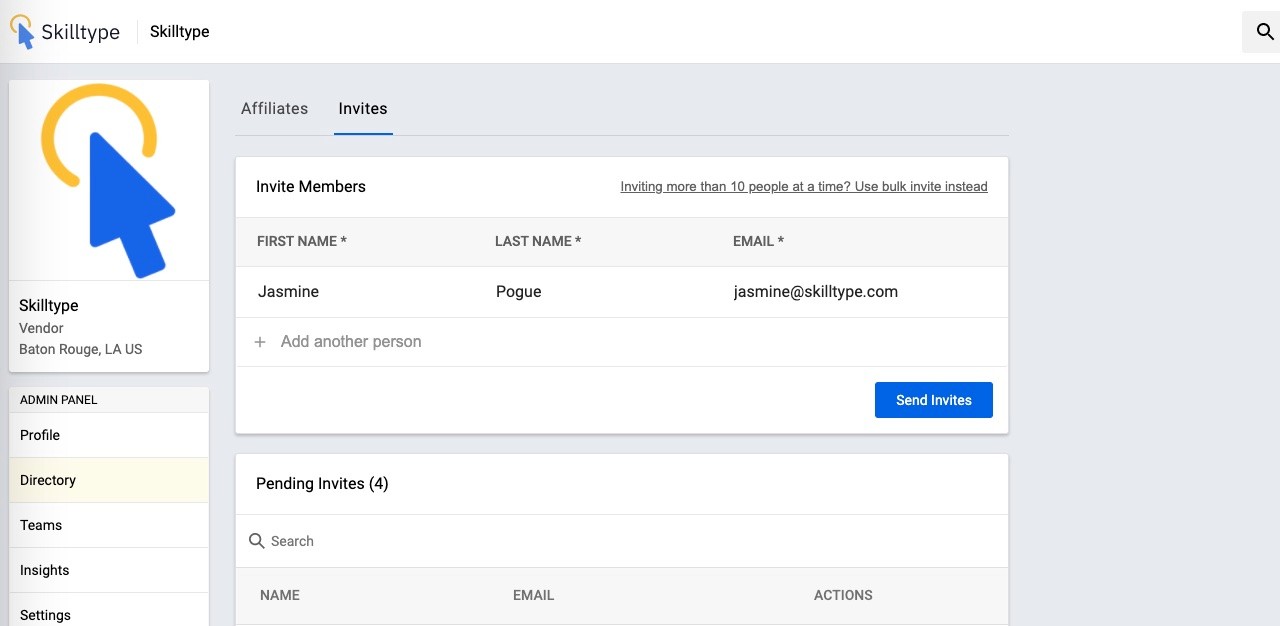Follow the bulk invite link
Screen dimensions: 1280x626
(x=804, y=187)
